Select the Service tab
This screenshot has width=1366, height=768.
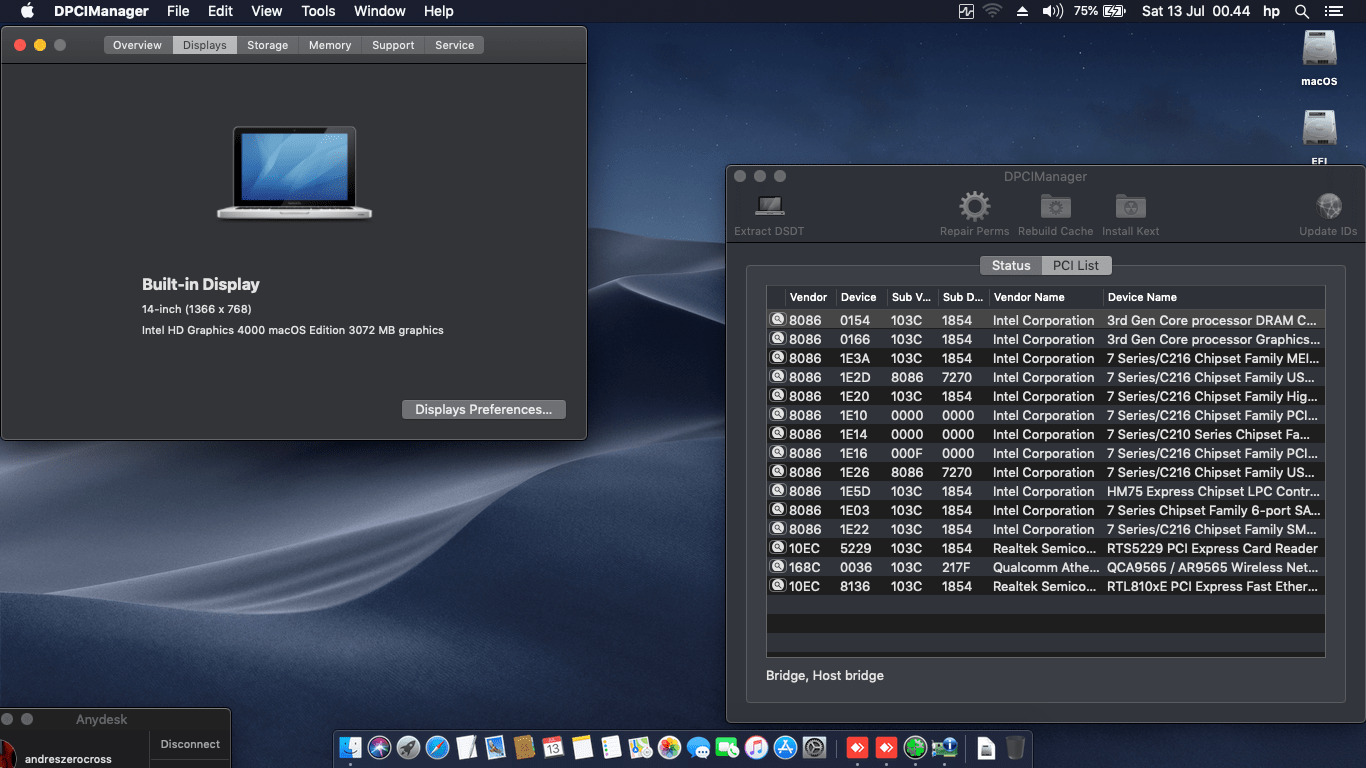pyautogui.click(x=454, y=45)
